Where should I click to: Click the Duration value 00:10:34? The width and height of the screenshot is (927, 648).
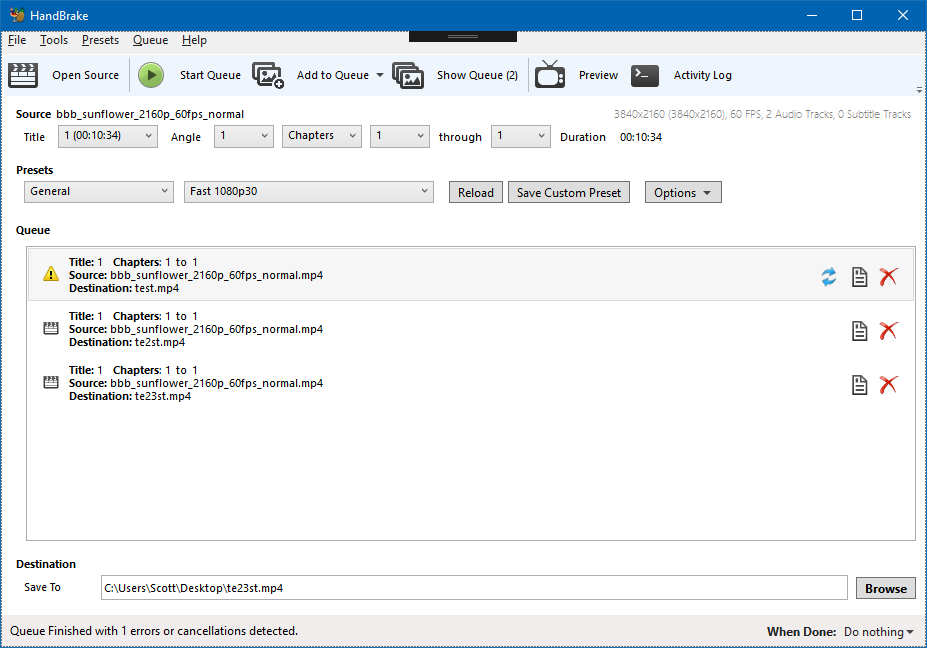[641, 137]
